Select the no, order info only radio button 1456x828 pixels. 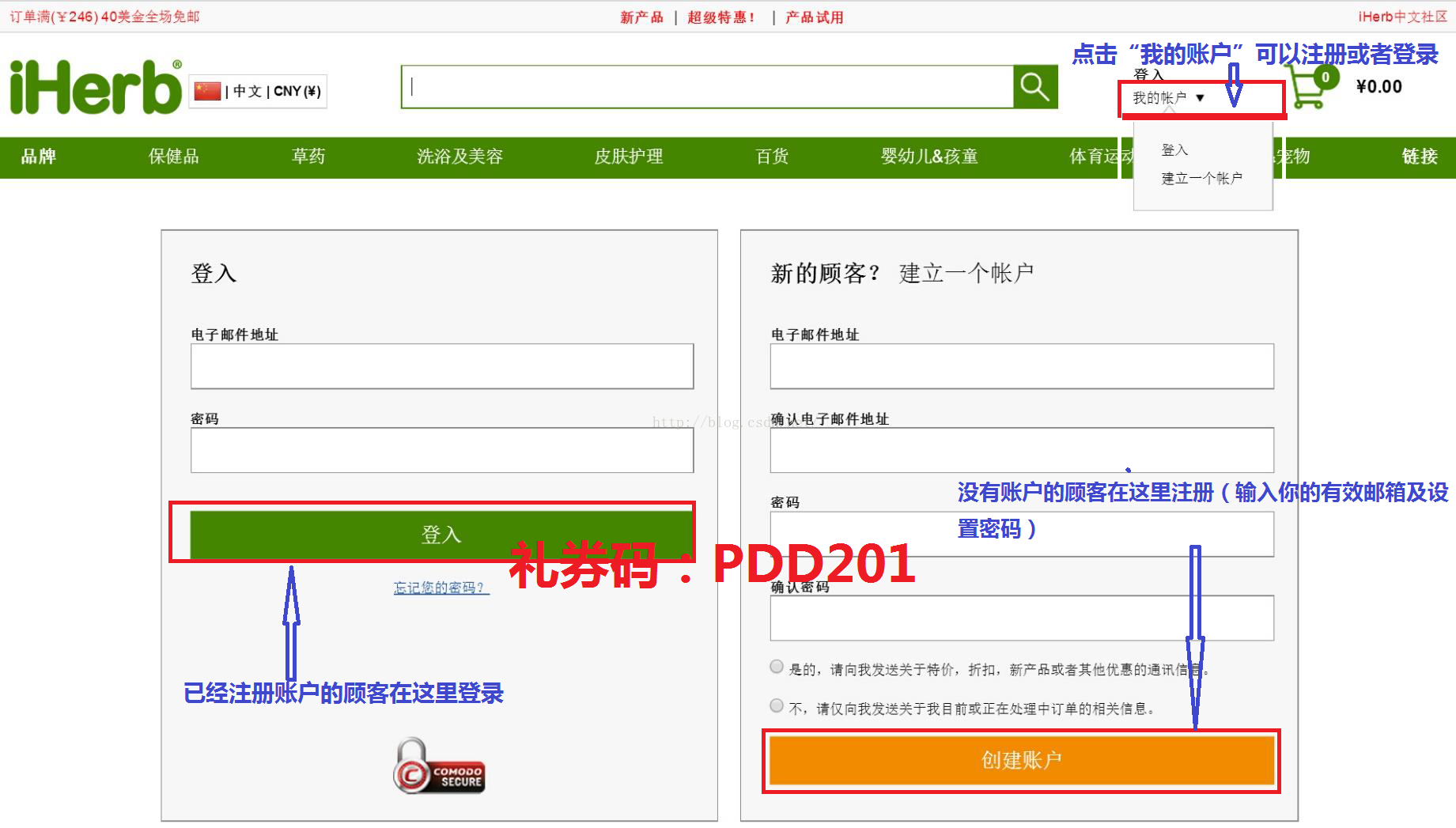point(777,705)
